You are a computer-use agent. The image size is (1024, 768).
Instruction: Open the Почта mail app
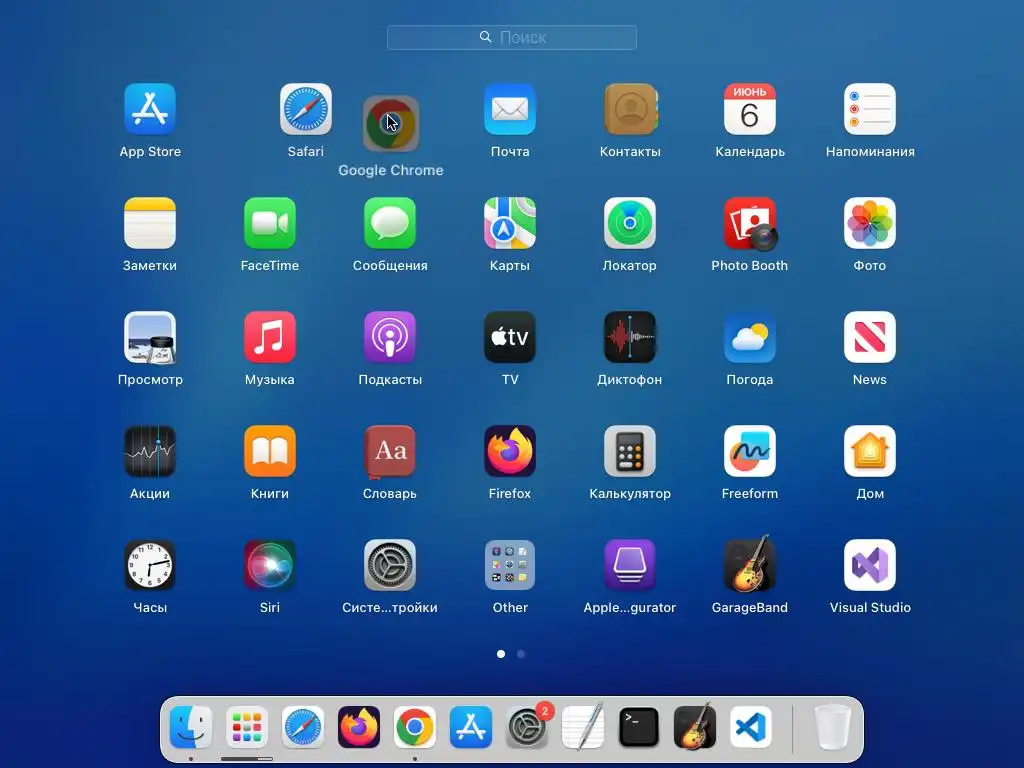tap(510, 109)
